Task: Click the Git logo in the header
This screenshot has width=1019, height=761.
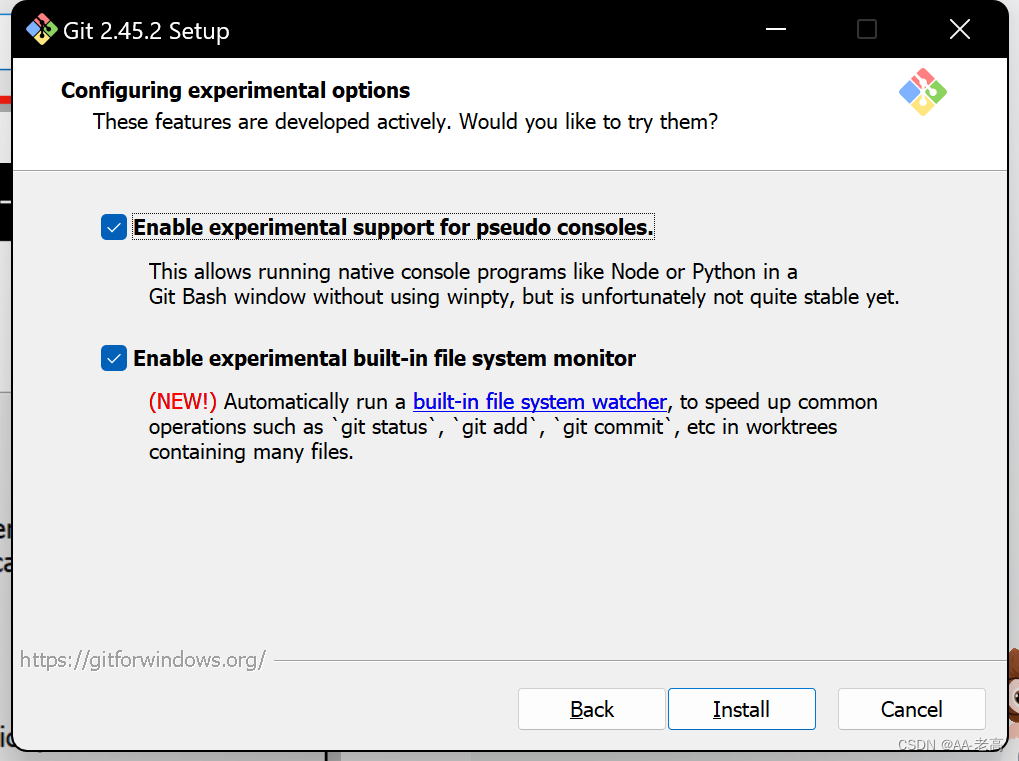Action: [923, 92]
